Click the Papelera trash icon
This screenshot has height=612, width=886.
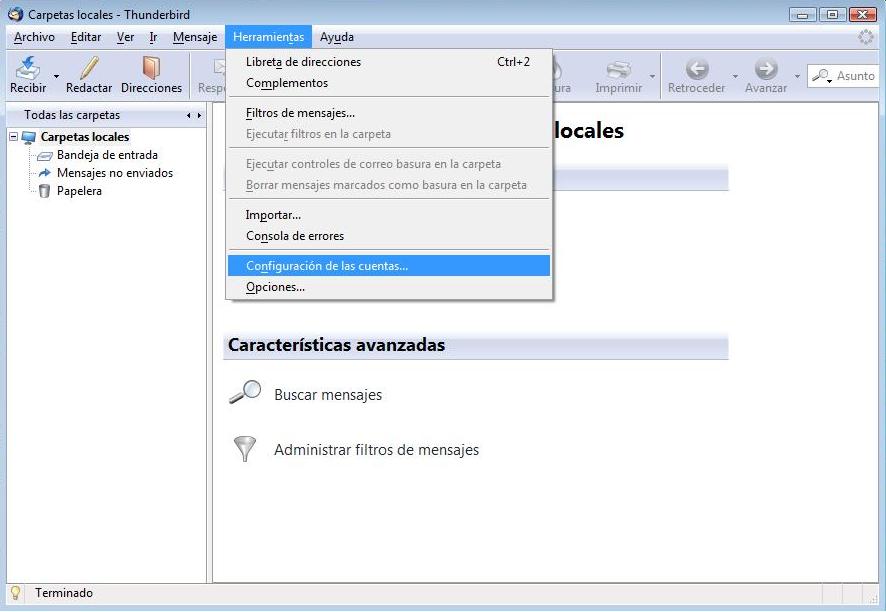(x=44, y=191)
